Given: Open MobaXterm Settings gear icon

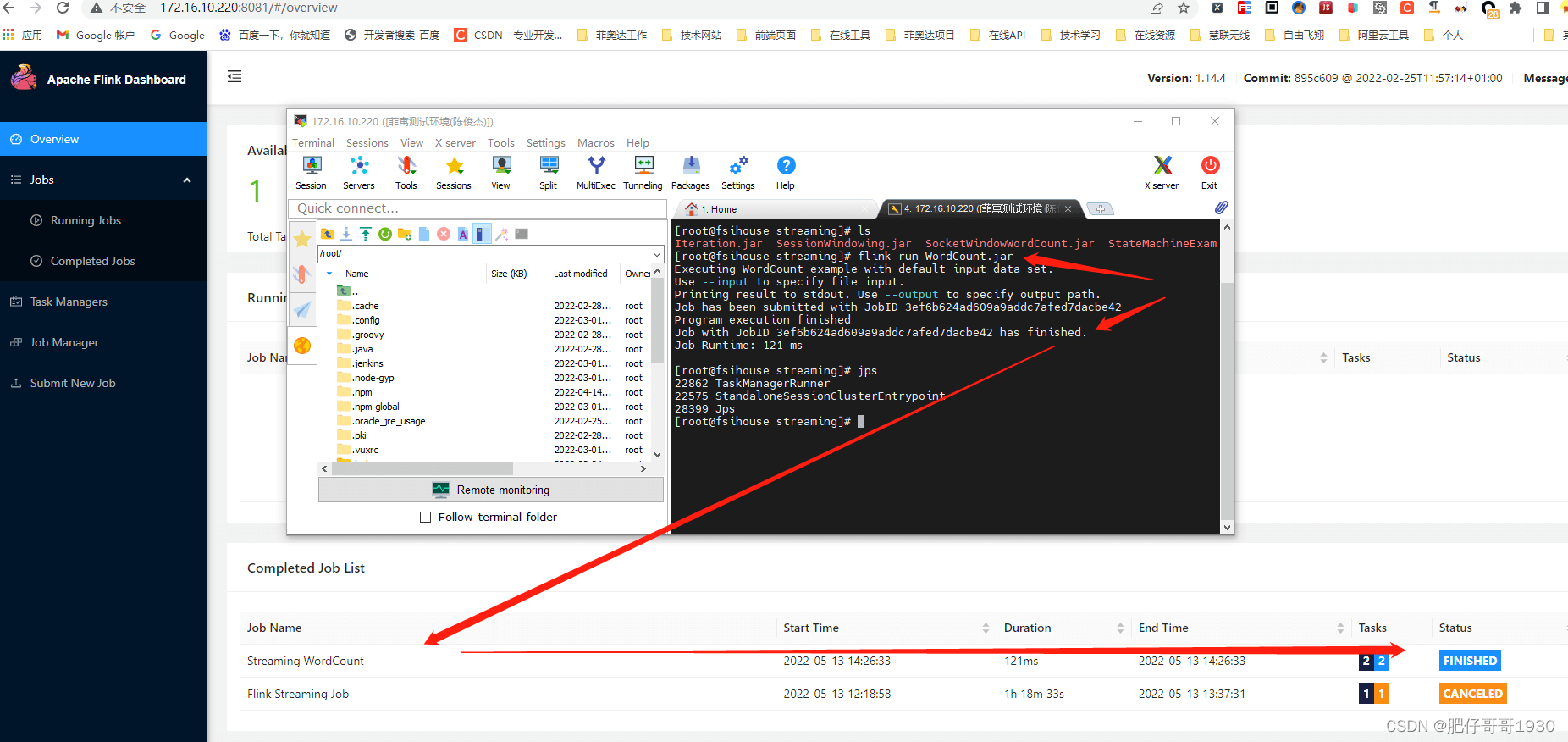Looking at the screenshot, I should point(738,173).
